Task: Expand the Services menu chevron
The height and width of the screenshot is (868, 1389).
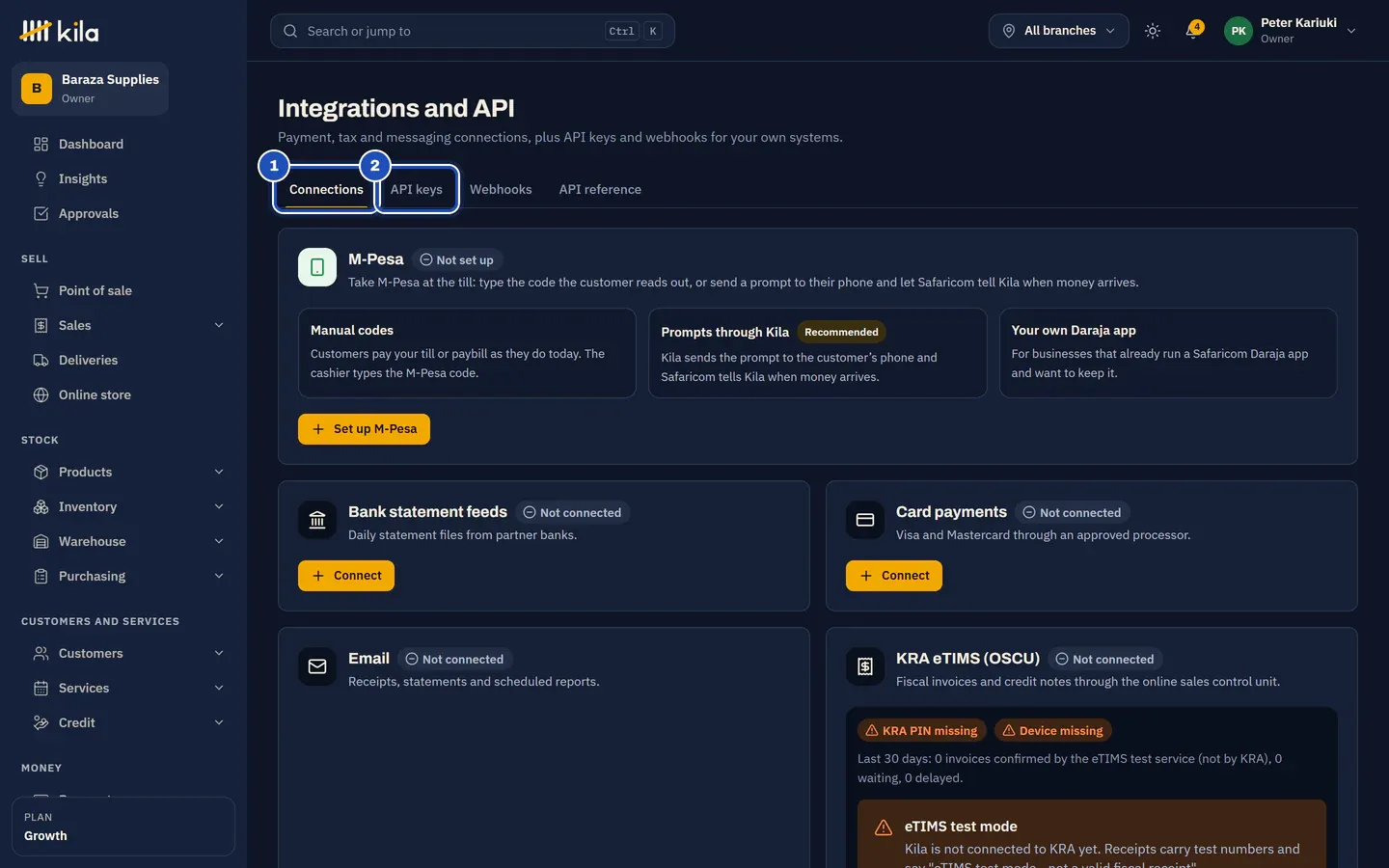Action: click(x=219, y=688)
